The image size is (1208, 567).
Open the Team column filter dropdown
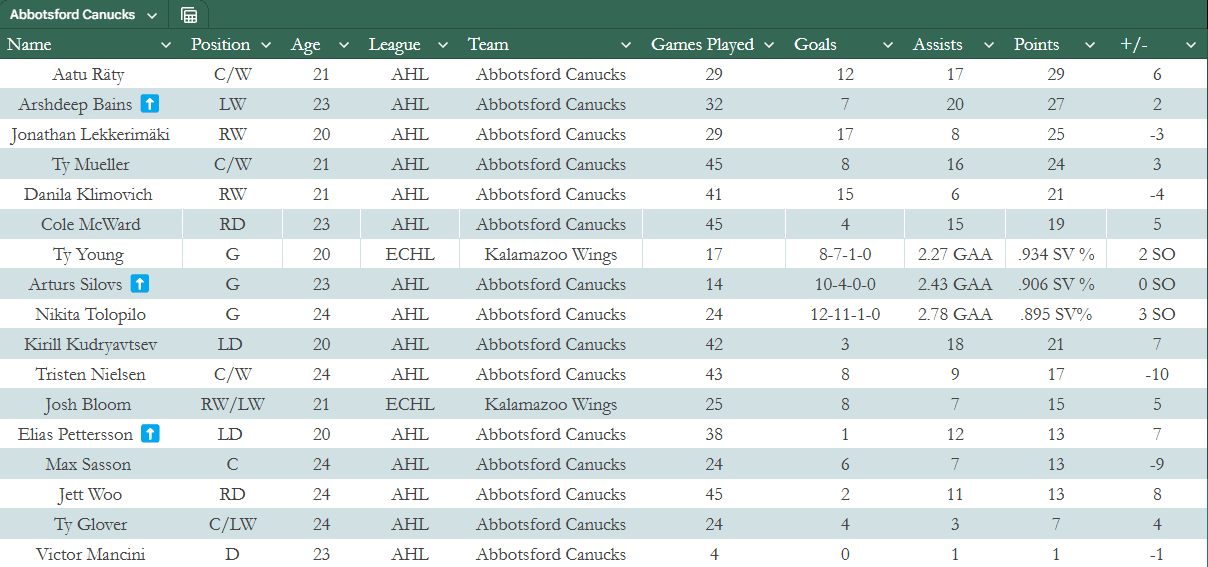pos(626,45)
